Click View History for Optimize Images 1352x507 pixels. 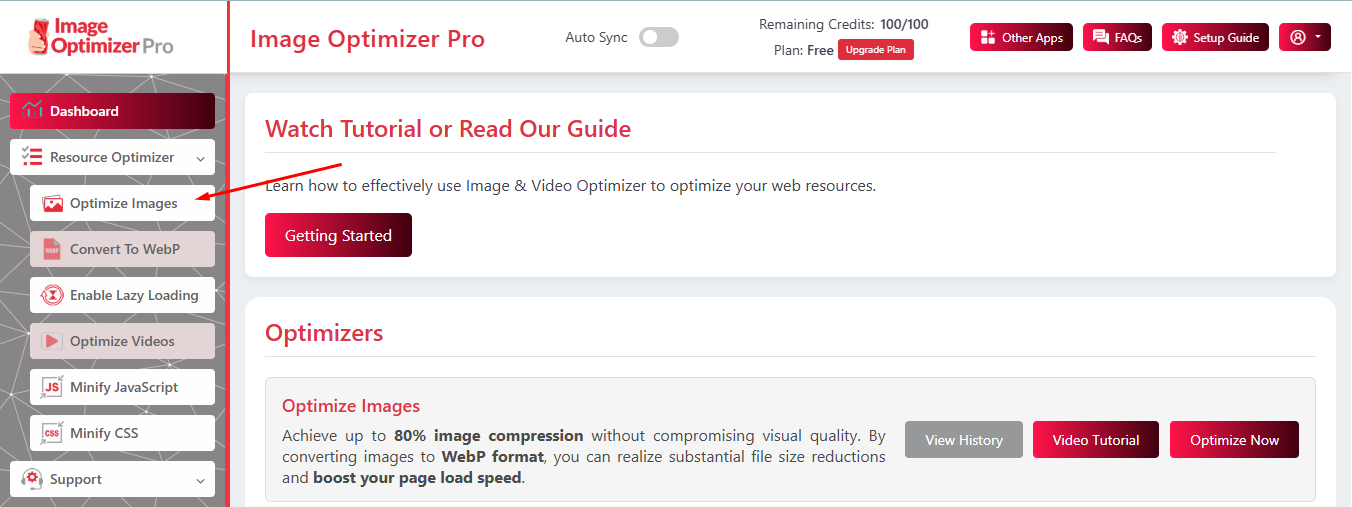(x=964, y=440)
